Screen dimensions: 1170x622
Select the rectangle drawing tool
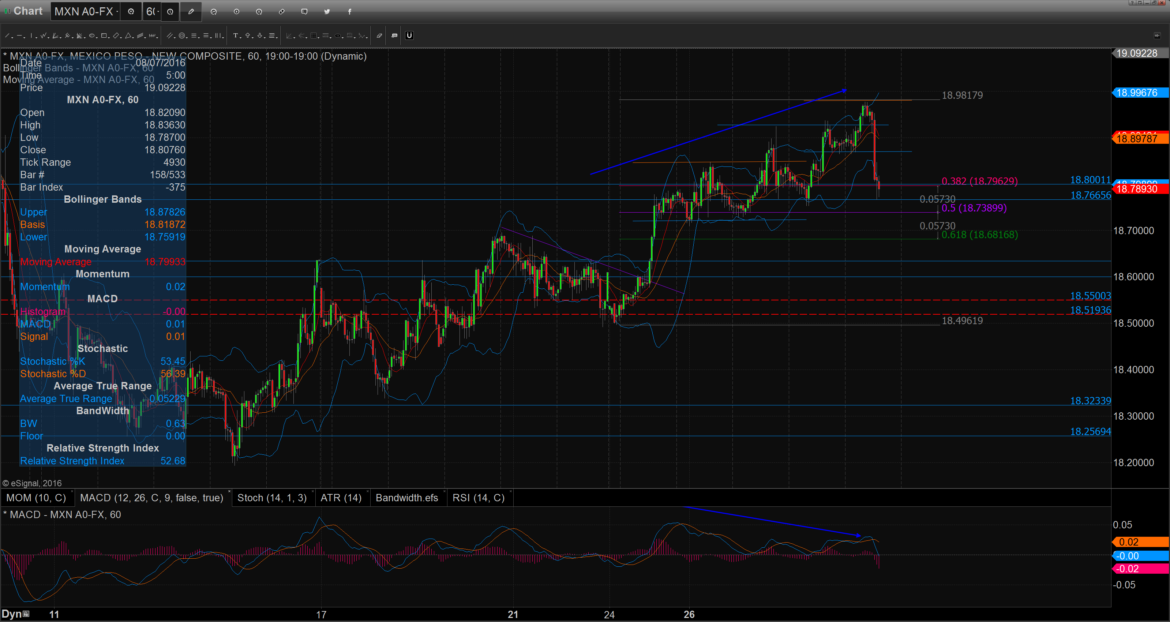point(104,36)
